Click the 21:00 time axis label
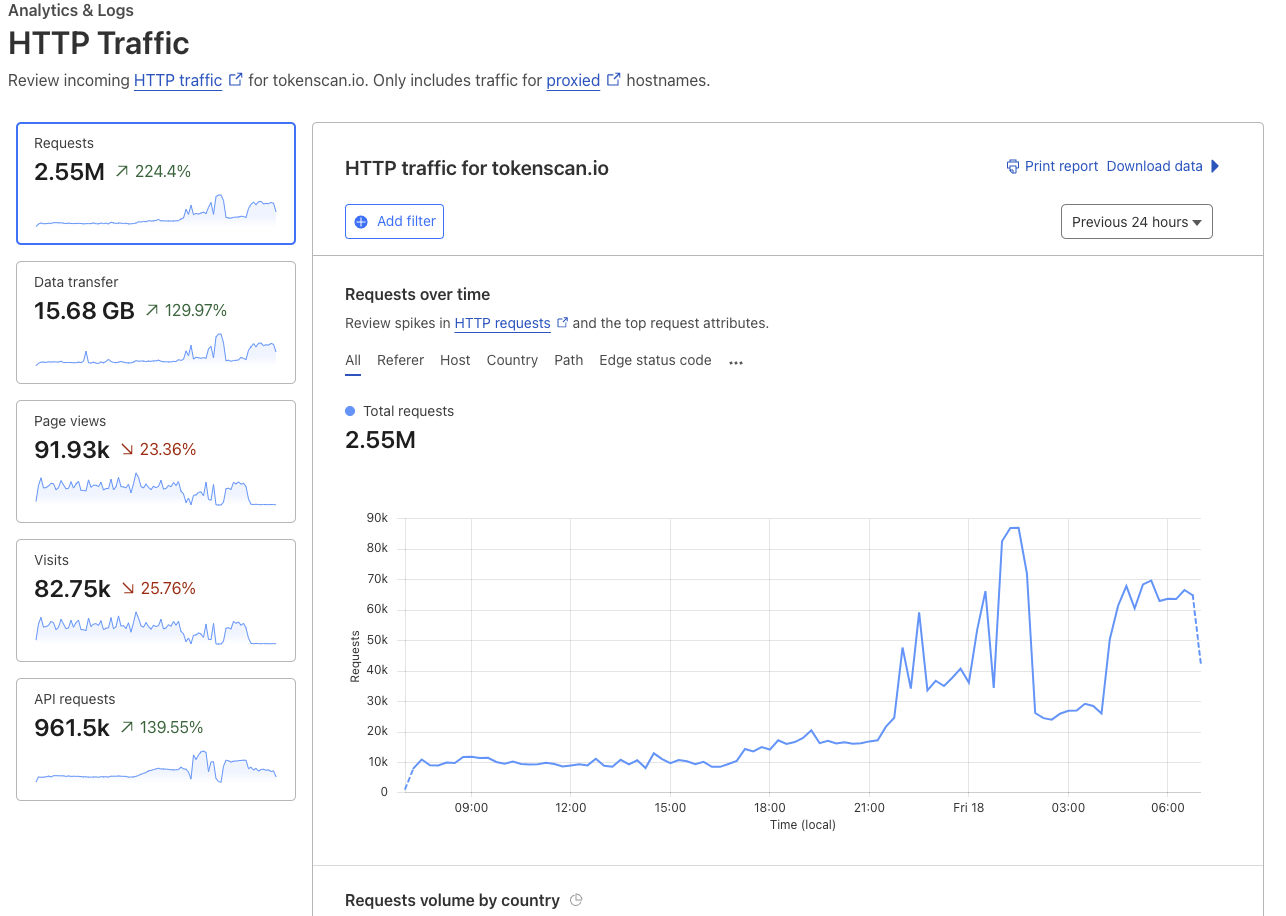 (x=869, y=807)
